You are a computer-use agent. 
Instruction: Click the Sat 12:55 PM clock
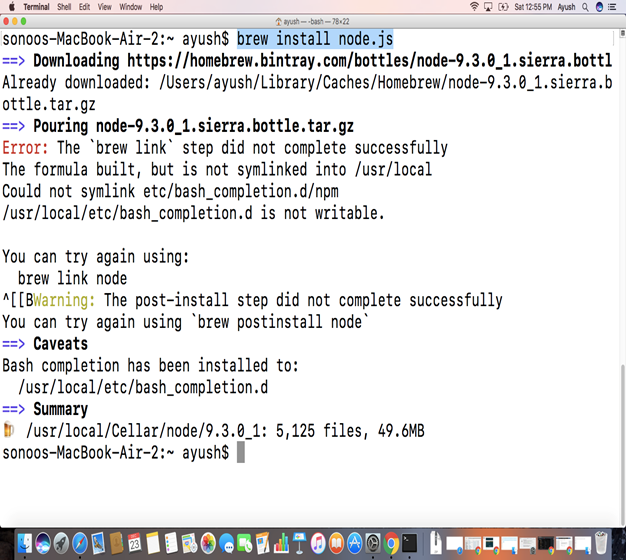[533, 7]
